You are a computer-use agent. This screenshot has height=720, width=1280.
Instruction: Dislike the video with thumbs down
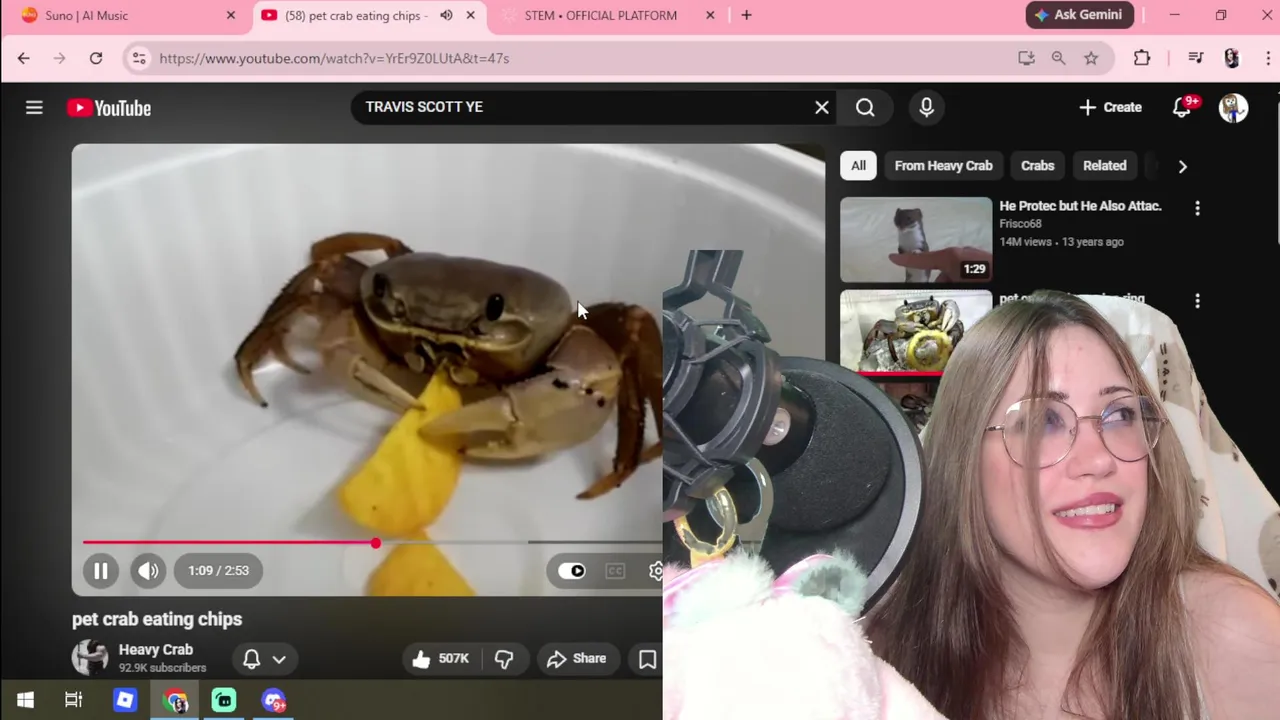[504, 658]
